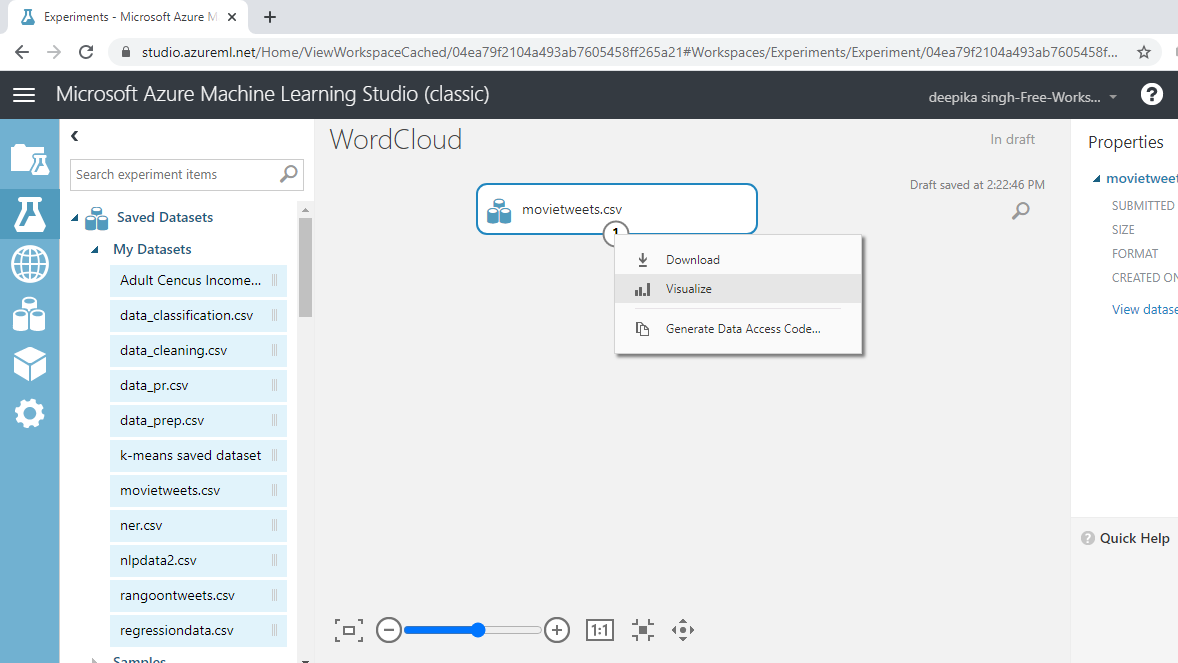
Task: Click the pan navigation arrows icon
Action: click(x=683, y=630)
